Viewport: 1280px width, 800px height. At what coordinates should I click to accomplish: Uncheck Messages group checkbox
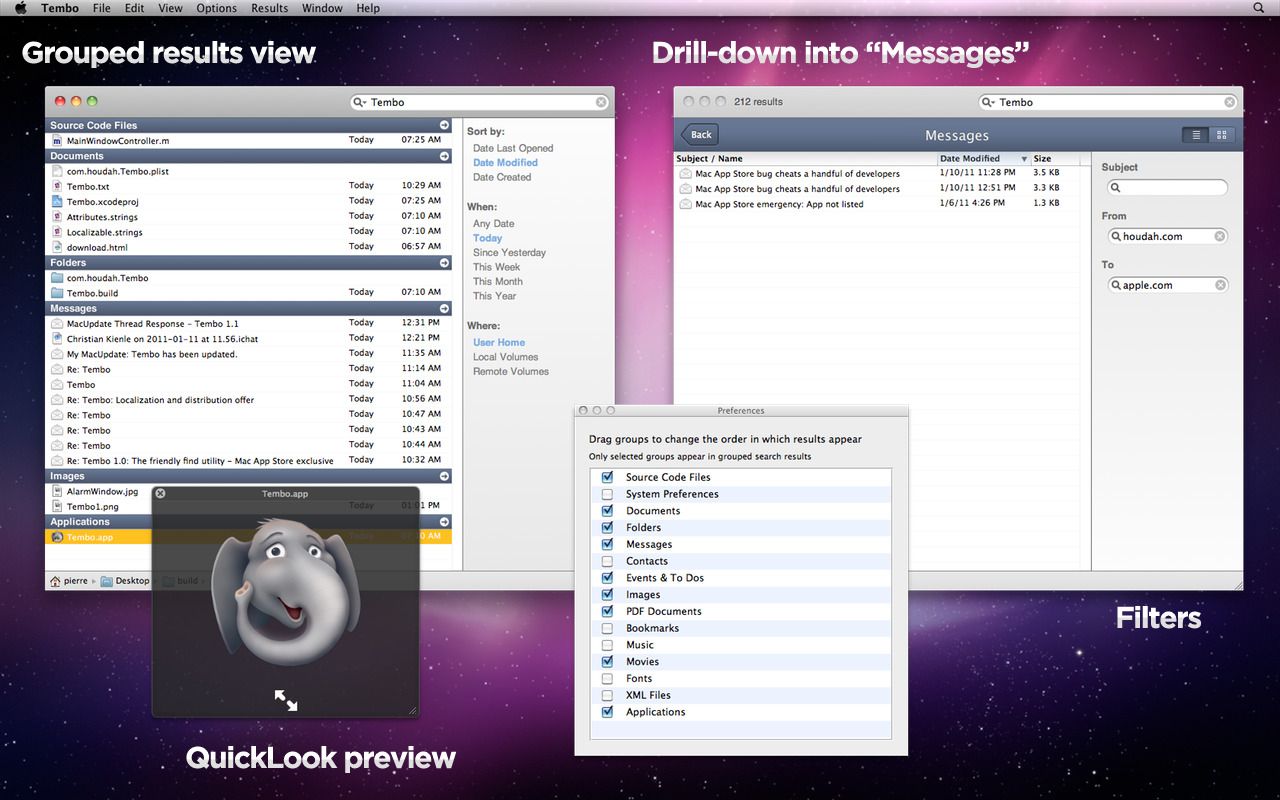(607, 544)
